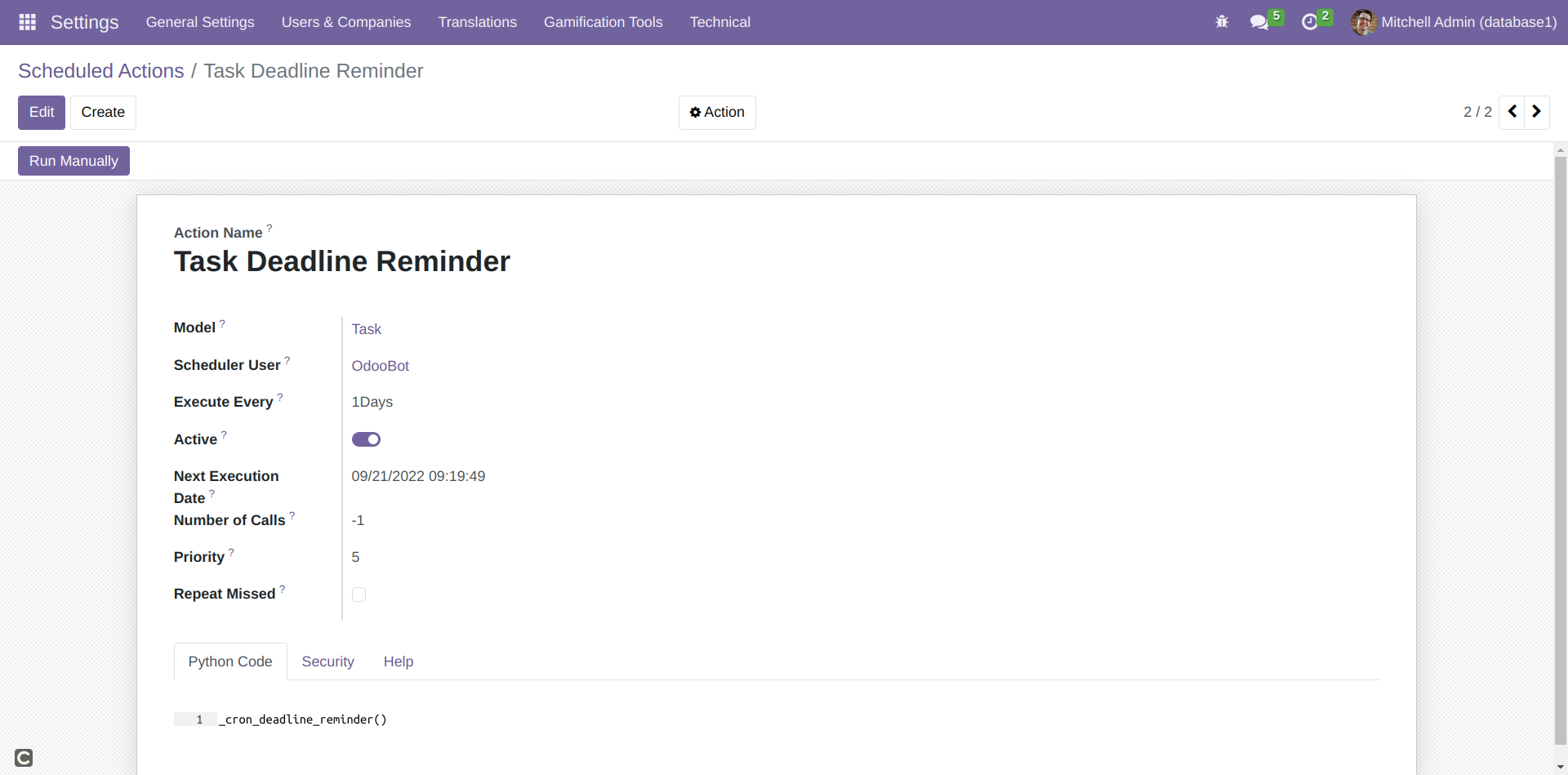Open the Task model link
Screen dimensions: 1568x775
(367, 329)
